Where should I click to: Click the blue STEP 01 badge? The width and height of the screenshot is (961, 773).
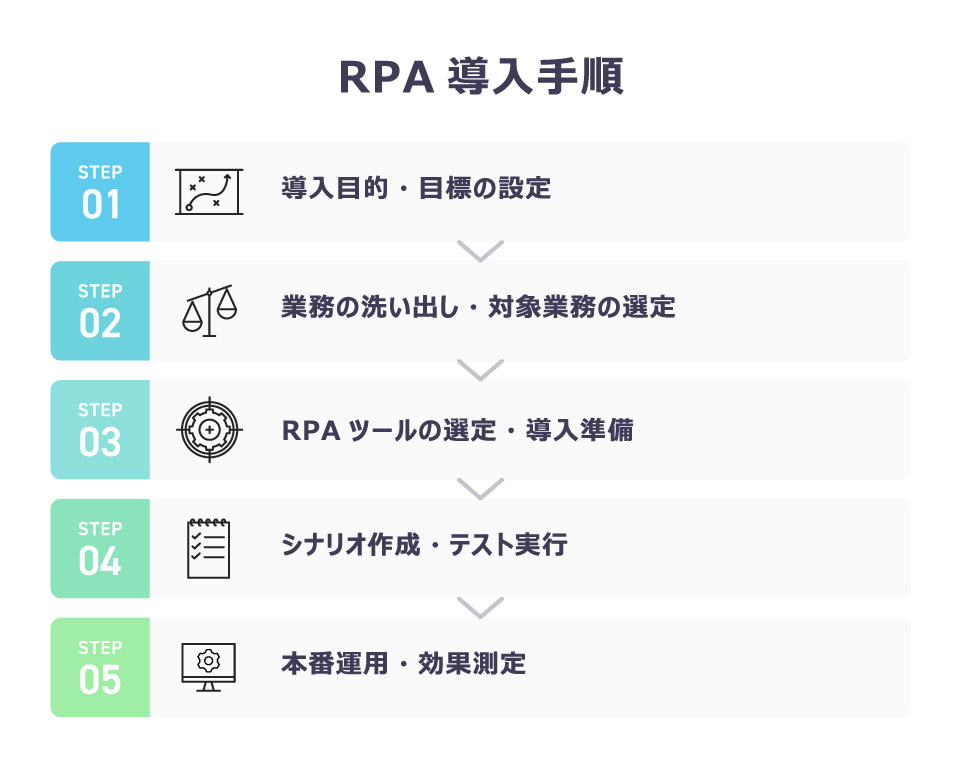100,192
